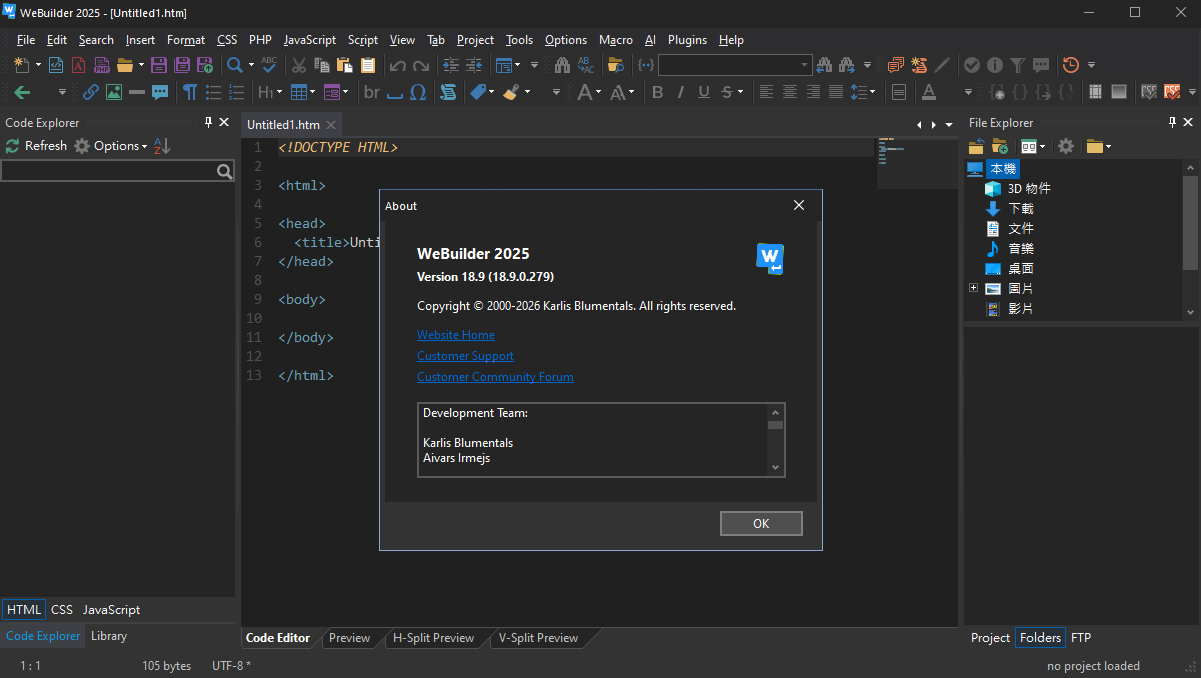This screenshot has width=1201, height=678.
Task: Open the heading H1 dropdown arrow
Action: pyautogui.click(x=279, y=92)
